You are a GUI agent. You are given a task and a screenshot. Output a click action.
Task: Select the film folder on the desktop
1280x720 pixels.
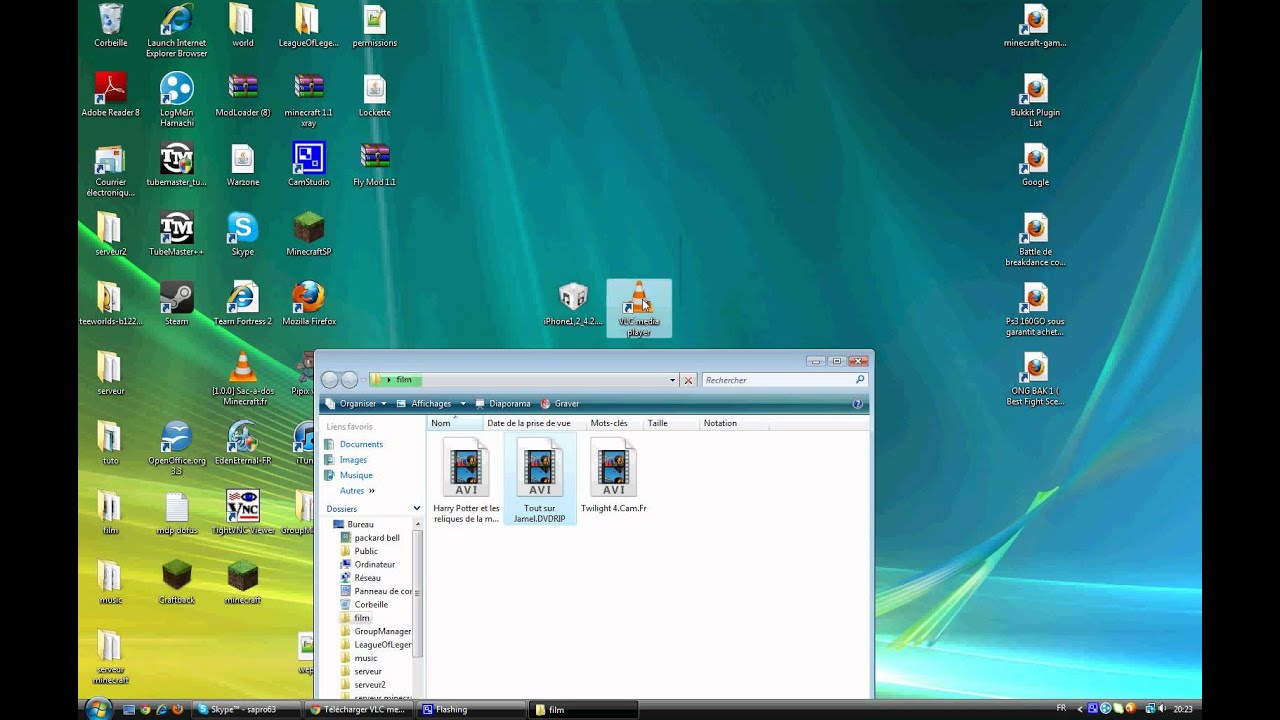tap(110, 512)
